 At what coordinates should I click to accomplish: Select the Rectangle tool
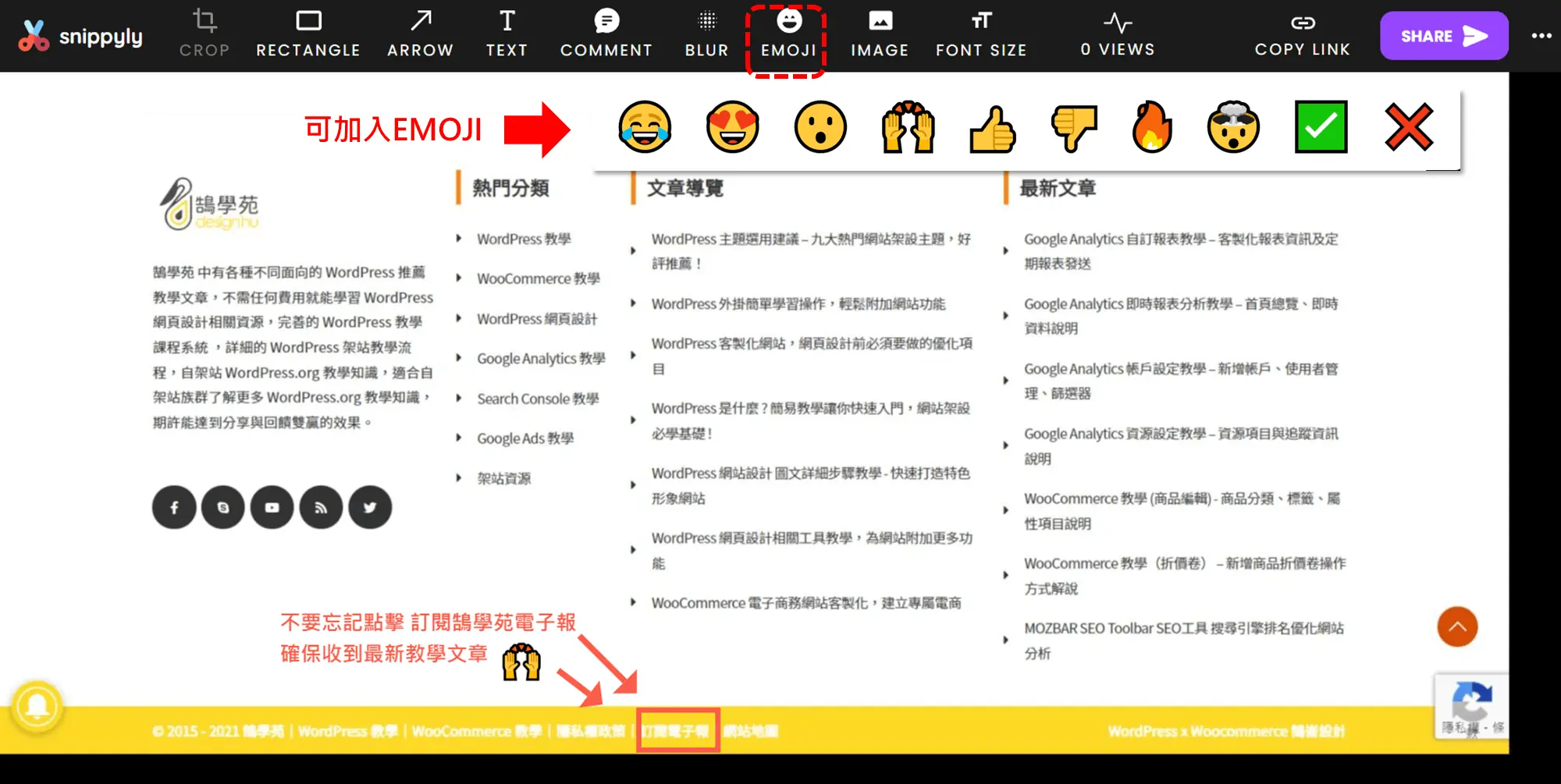tap(308, 34)
